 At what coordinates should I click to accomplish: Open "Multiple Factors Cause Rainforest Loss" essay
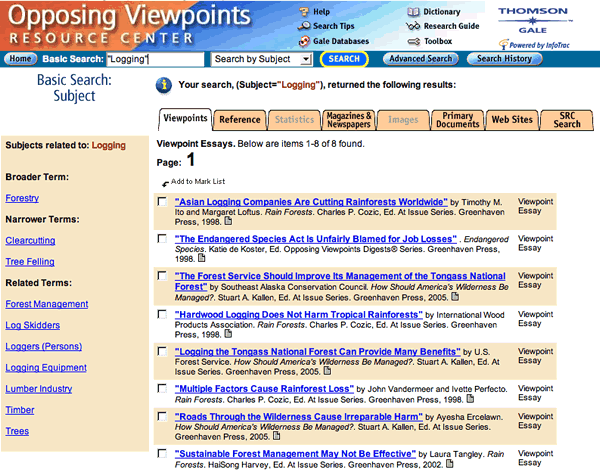264,389
